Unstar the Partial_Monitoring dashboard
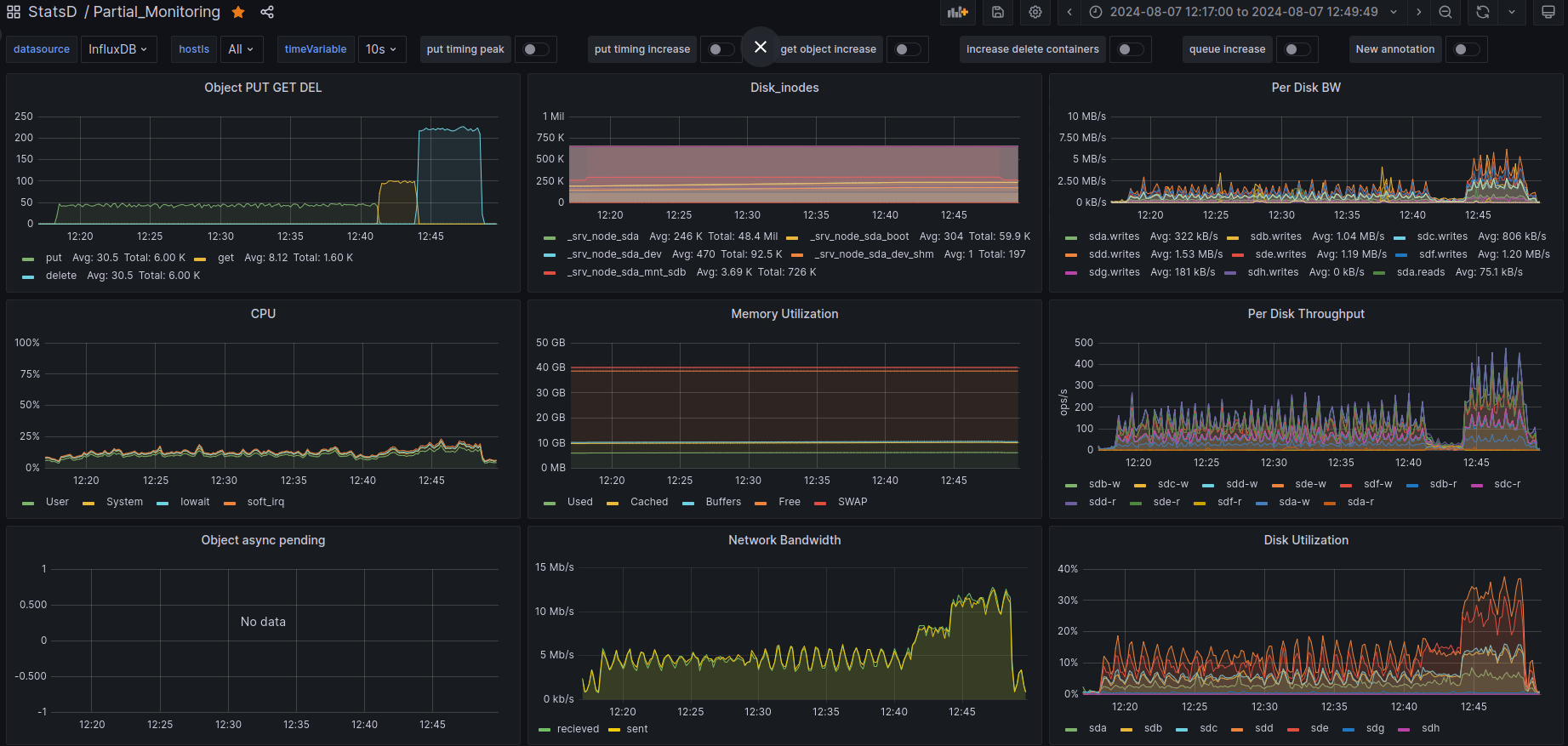Screen dimensions: 1568x746 (x=239, y=12)
